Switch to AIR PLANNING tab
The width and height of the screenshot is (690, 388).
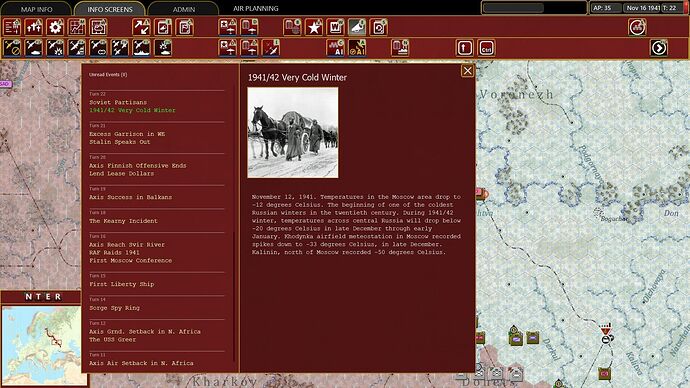[256, 8]
